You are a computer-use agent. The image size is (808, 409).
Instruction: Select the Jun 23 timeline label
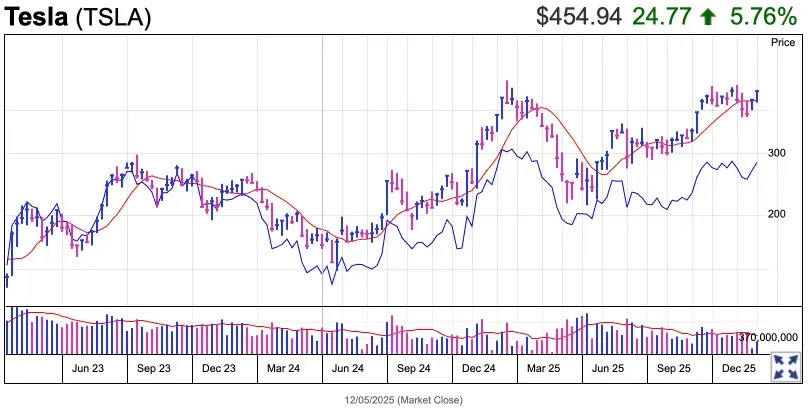(x=88, y=369)
